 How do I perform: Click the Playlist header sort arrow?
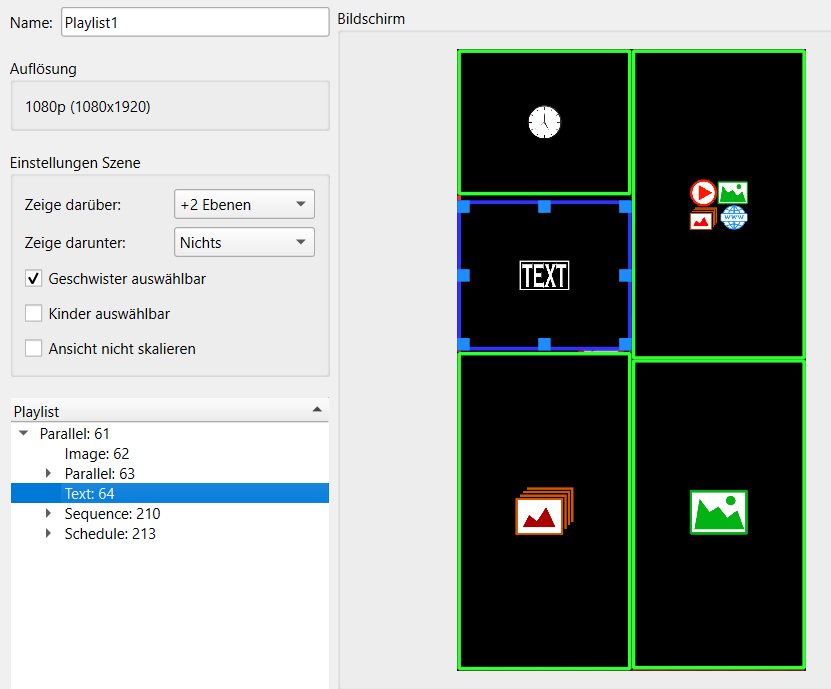point(317,410)
